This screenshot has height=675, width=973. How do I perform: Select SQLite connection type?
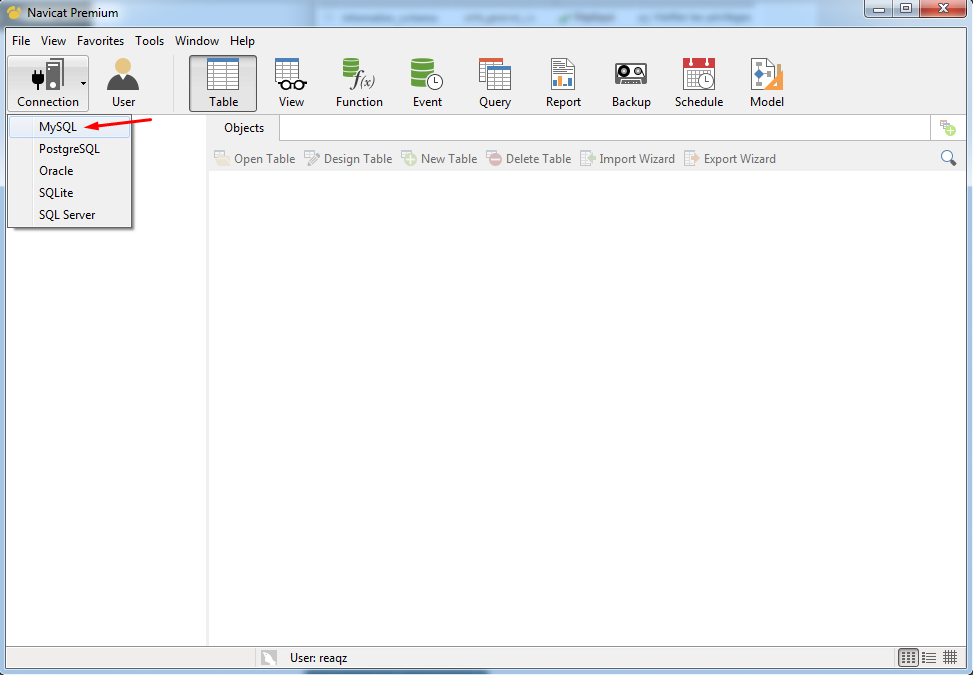point(70,193)
